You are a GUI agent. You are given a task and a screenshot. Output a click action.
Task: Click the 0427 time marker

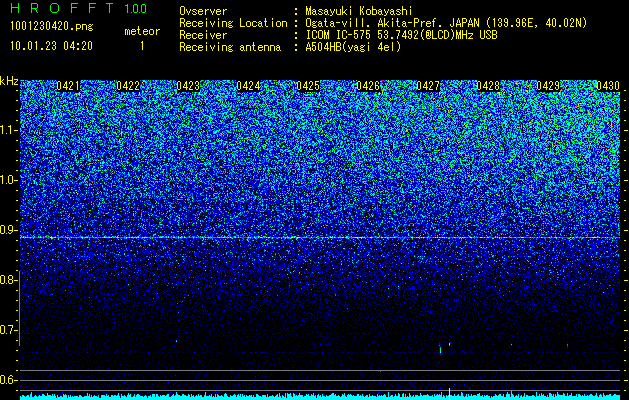[x=428, y=86]
